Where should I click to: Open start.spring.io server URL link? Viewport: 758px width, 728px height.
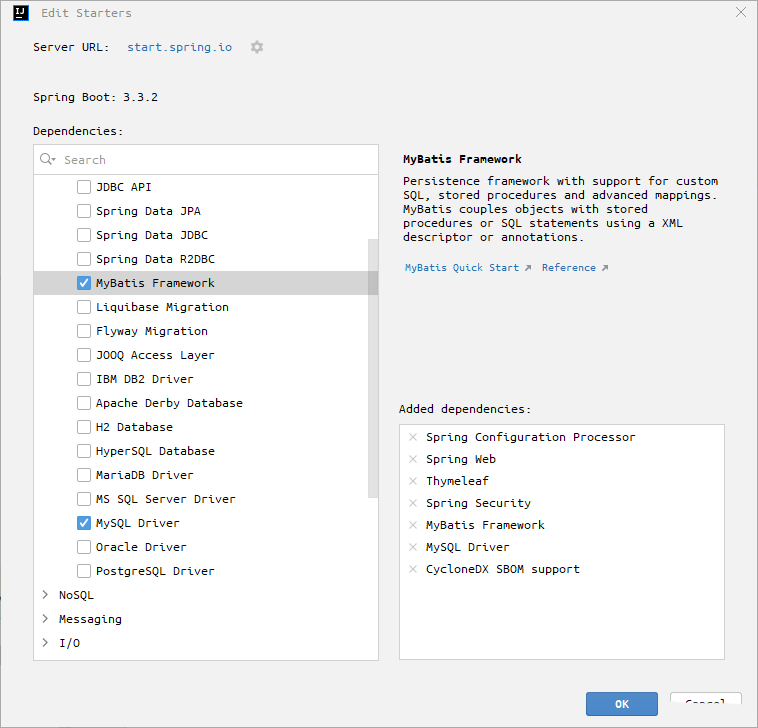pos(179,47)
